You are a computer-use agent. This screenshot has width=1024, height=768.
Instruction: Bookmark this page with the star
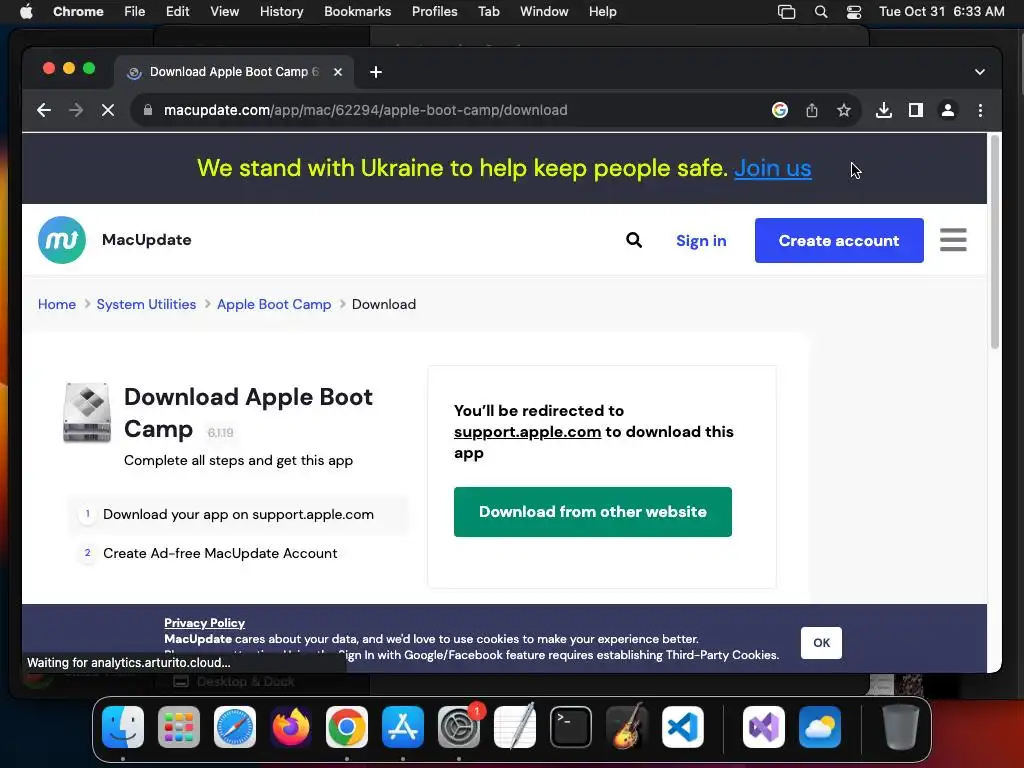pyautogui.click(x=844, y=110)
